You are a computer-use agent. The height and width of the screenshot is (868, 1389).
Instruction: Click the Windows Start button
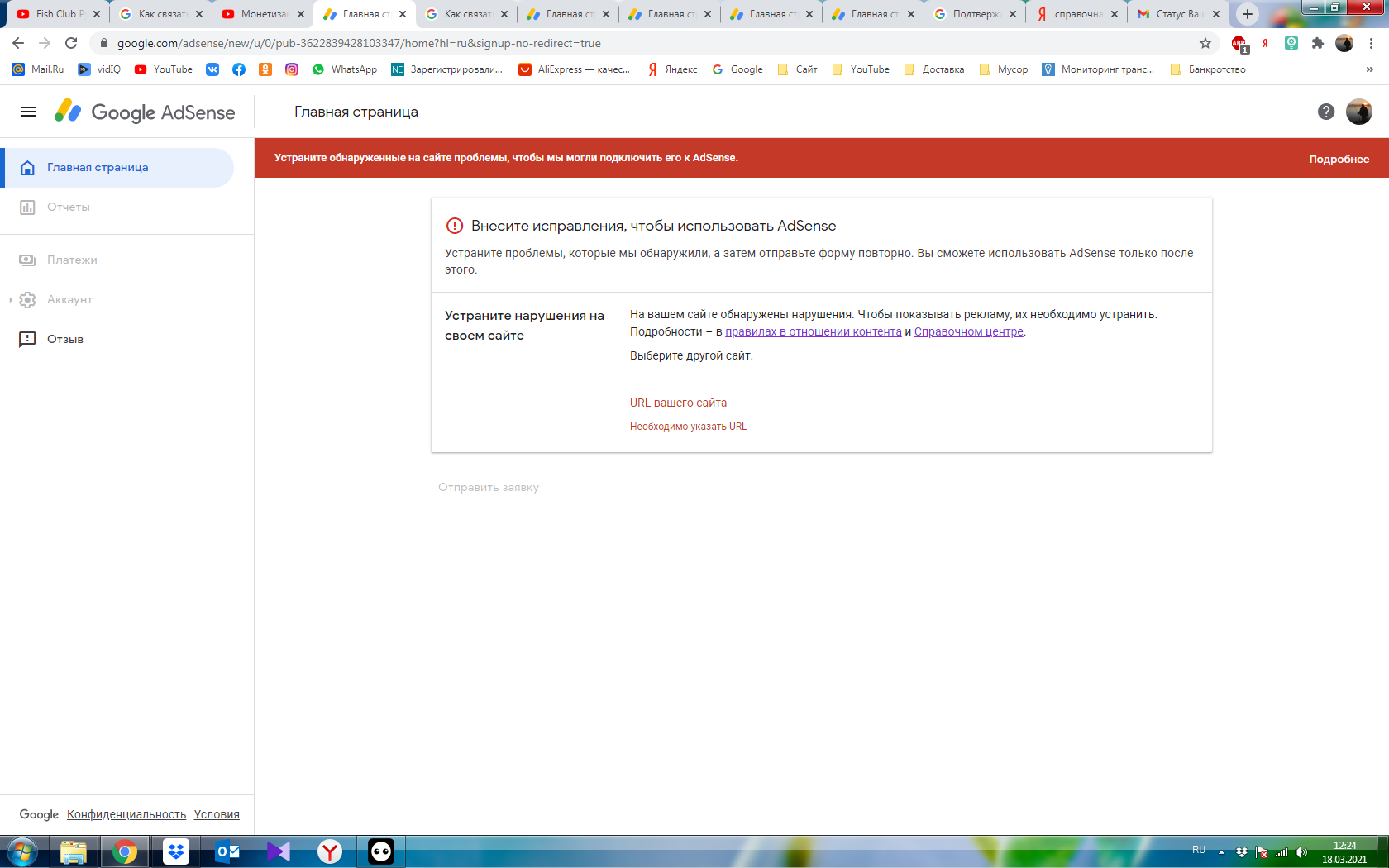coord(22,851)
